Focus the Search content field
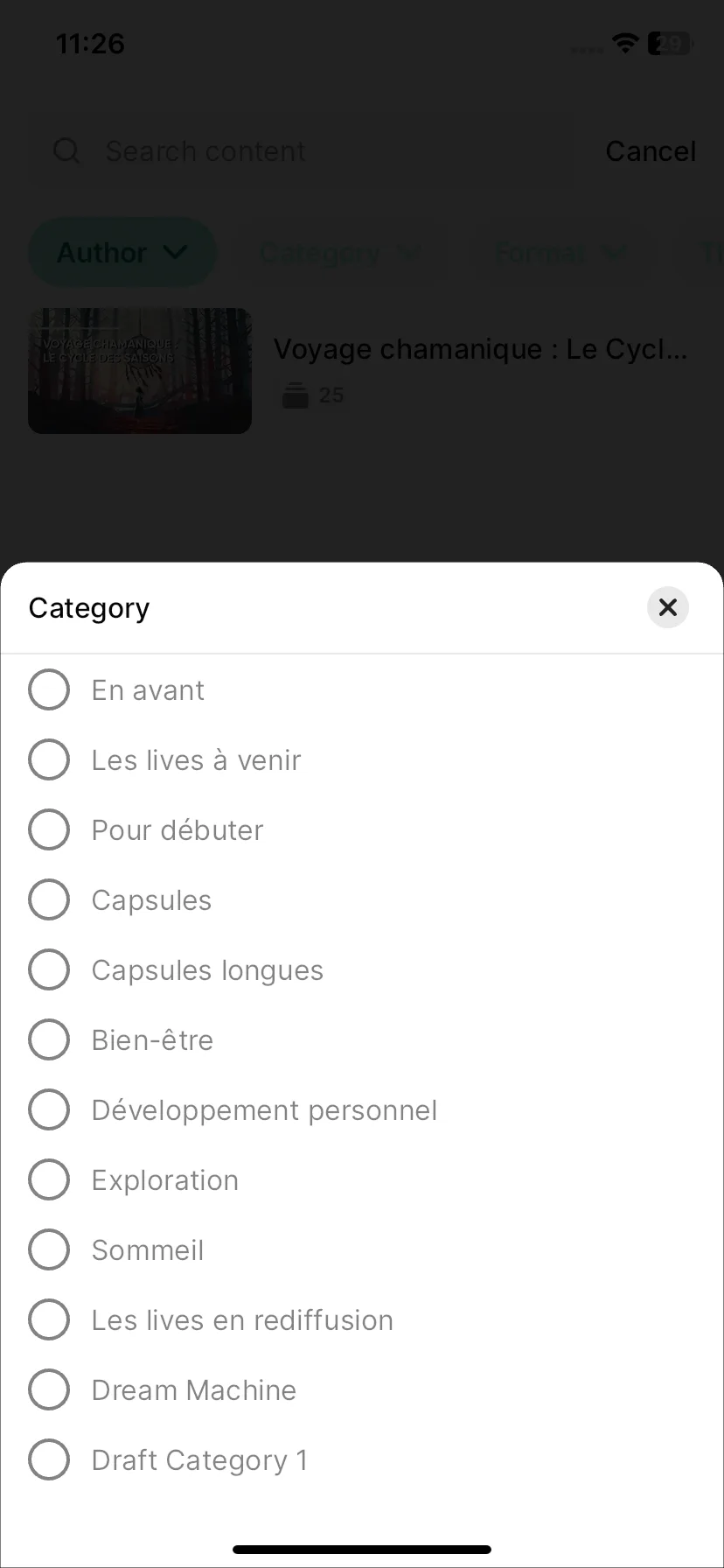The height and width of the screenshot is (1568, 724). tap(302, 151)
